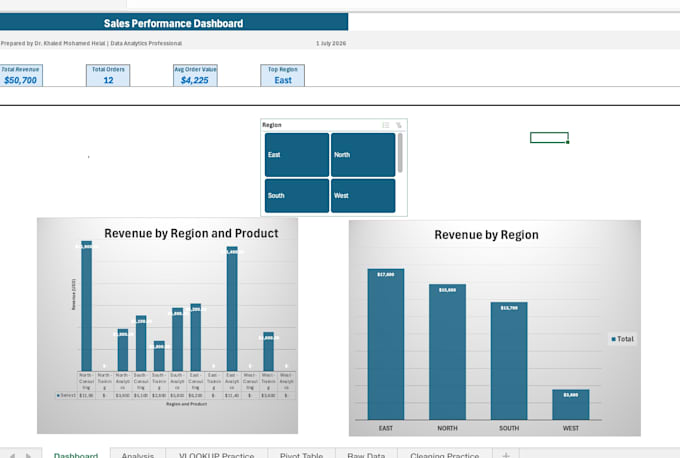The height and width of the screenshot is (458, 680).
Task: Go to next sheet with right tab arrow
Action: pyautogui.click(x=28, y=455)
